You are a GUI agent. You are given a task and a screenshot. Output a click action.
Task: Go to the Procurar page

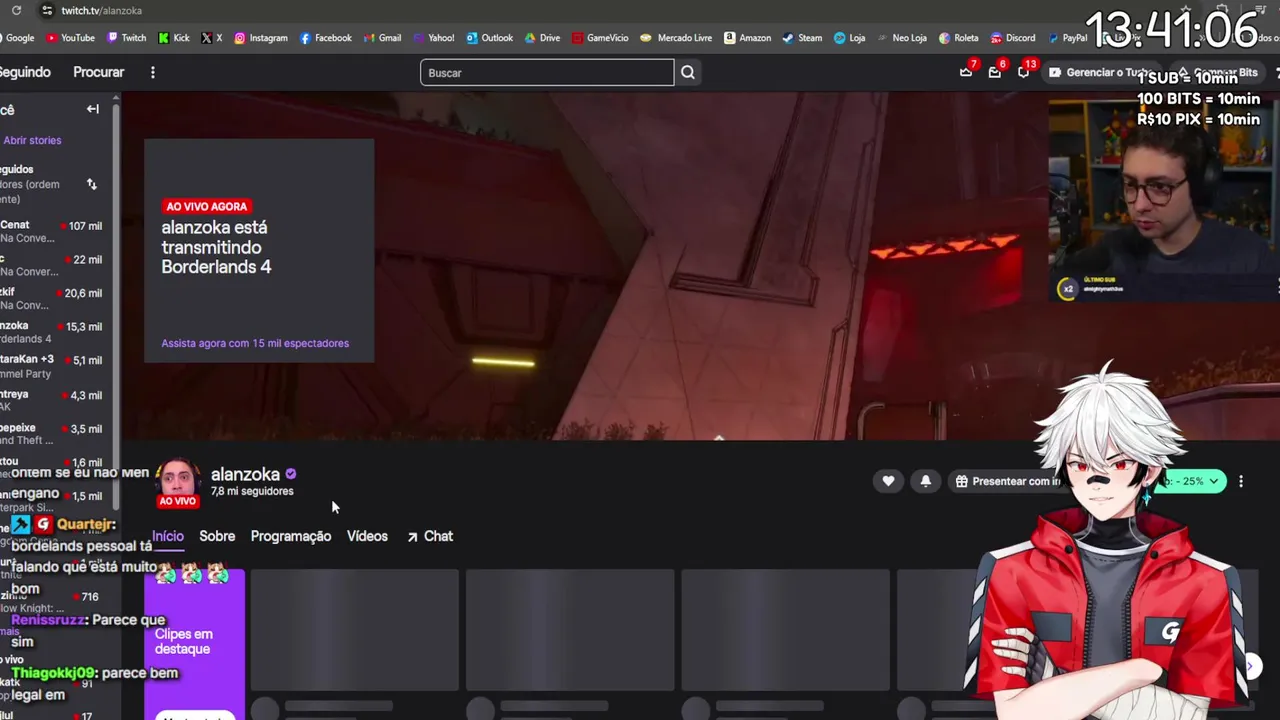point(98,72)
